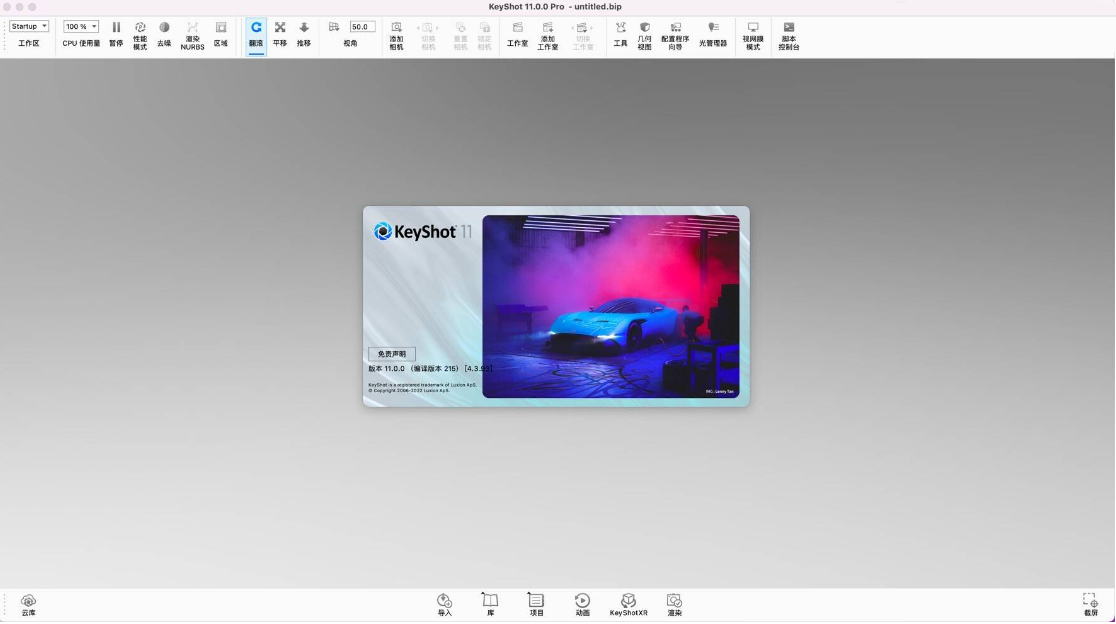Open the light manager (光管理器)
The height and width of the screenshot is (624, 1116).
coord(712,34)
